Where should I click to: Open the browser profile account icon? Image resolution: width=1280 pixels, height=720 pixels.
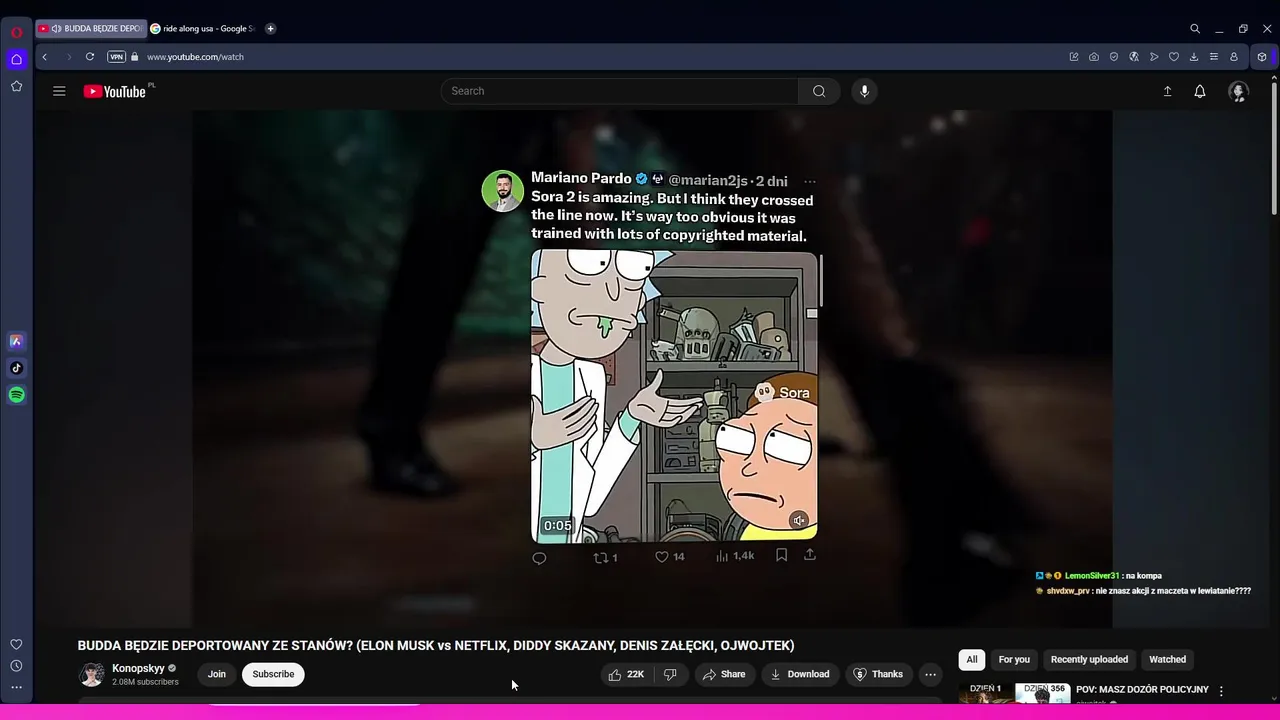(1234, 57)
